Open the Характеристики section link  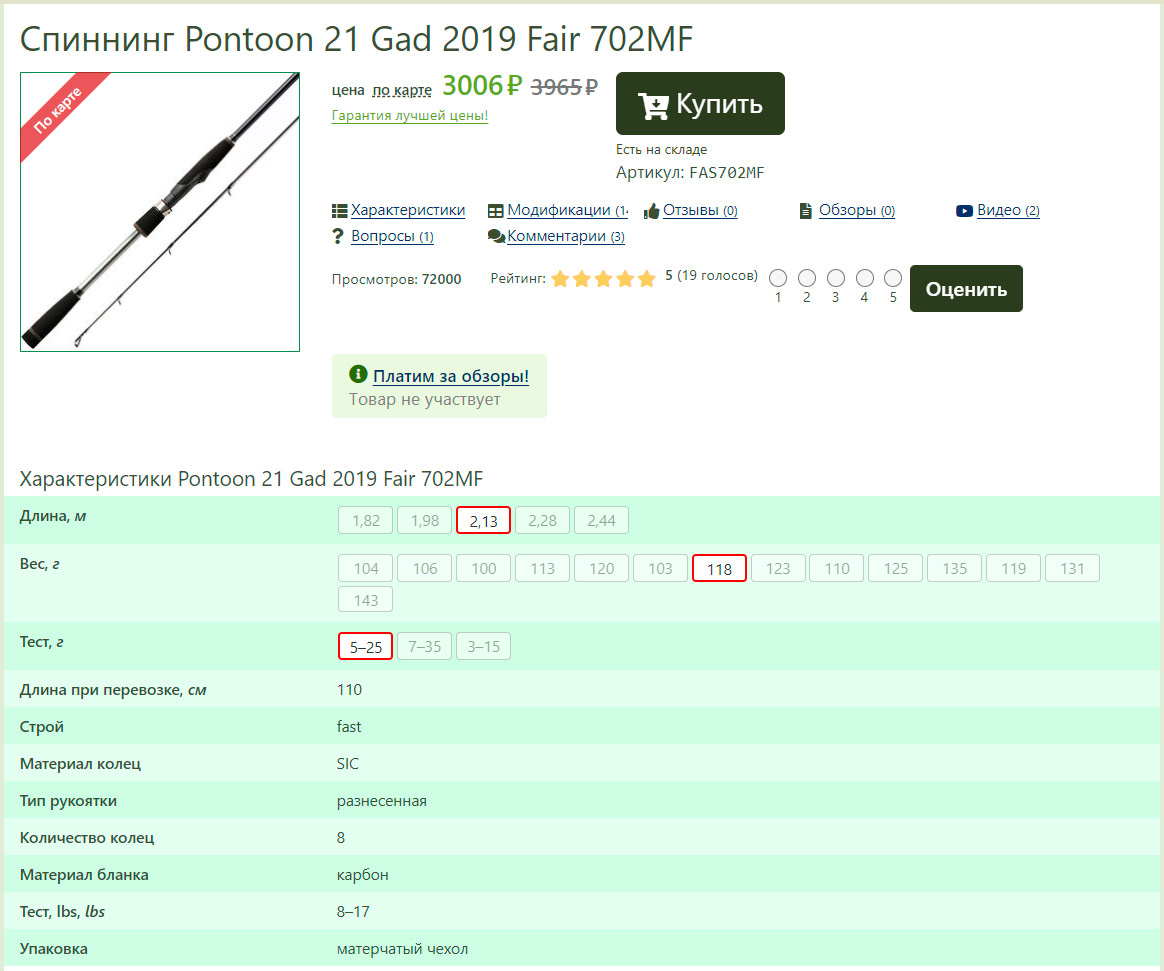(408, 210)
